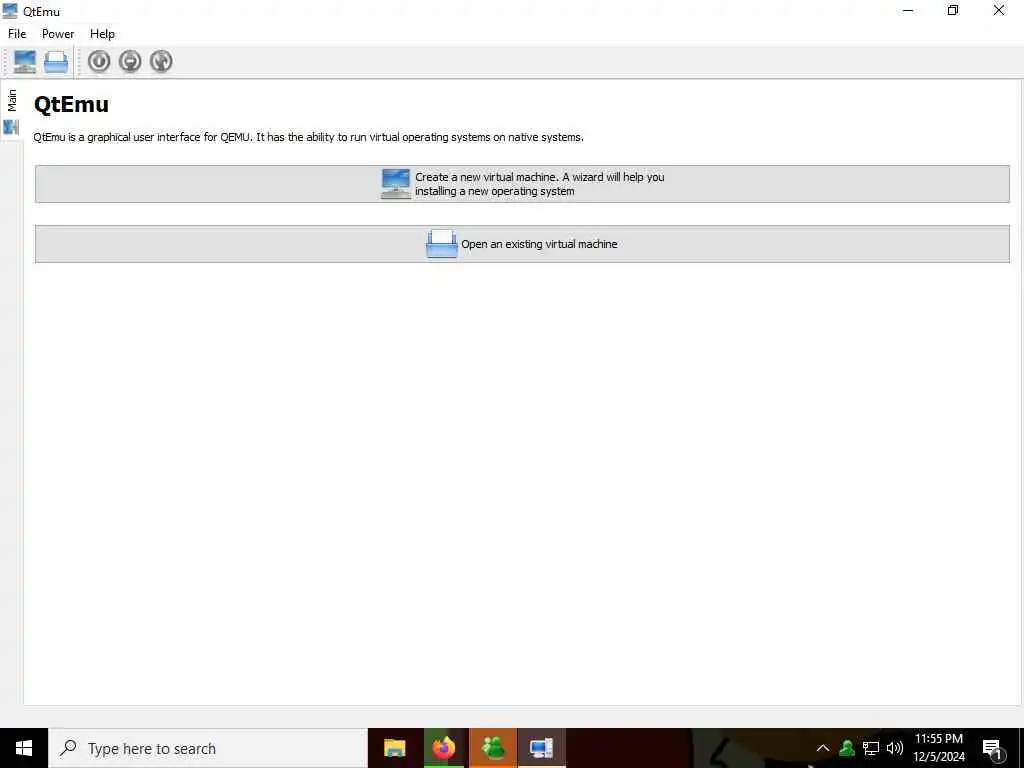The width and height of the screenshot is (1024, 768).
Task: Minimize the QtEmu window
Action: tap(908, 10)
